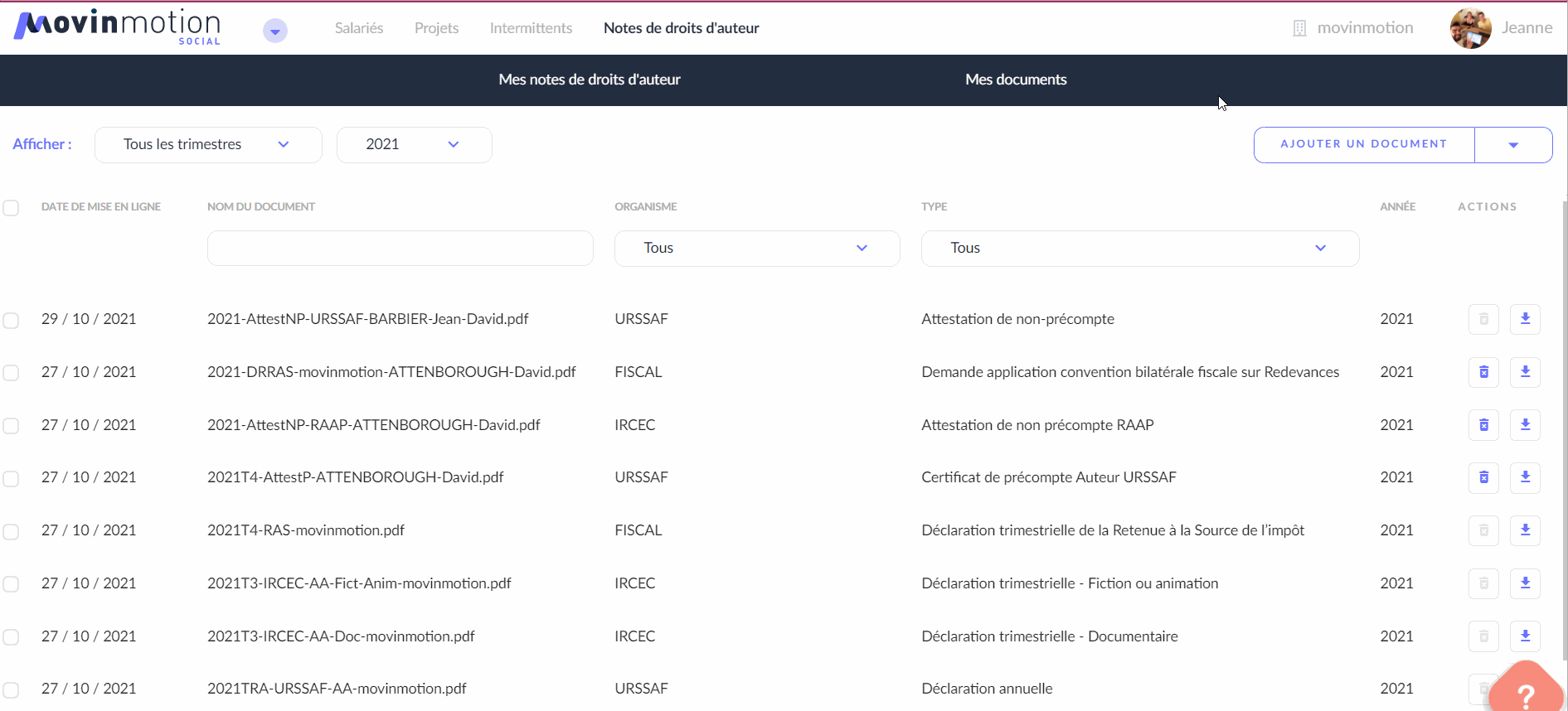The width and height of the screenshot is (1568, 711).
Task: Sort by Nom du document header
Action: pyautogui.click(x=261, y=207)
